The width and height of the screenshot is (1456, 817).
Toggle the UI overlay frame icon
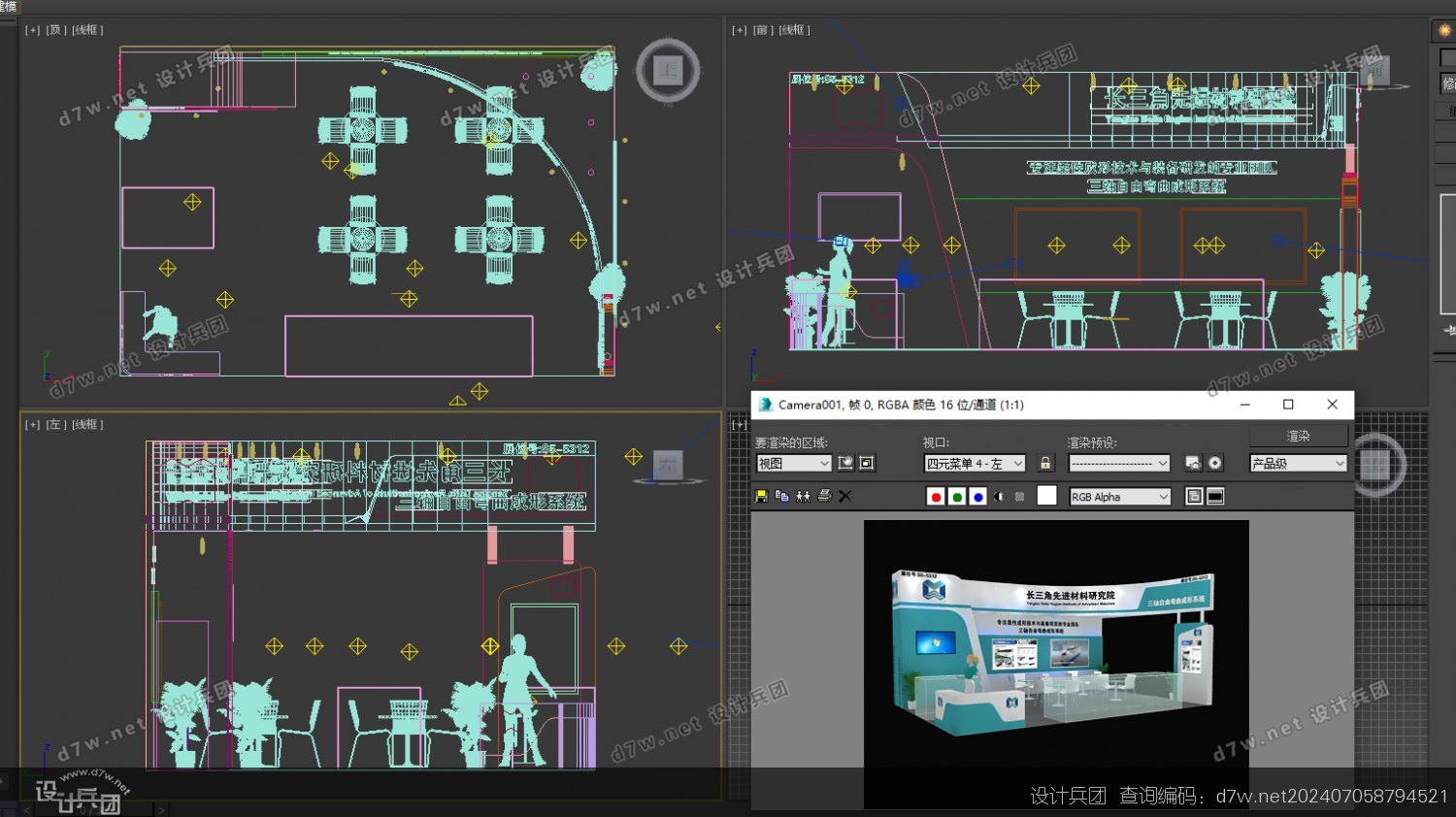[x=1194, y=497]
